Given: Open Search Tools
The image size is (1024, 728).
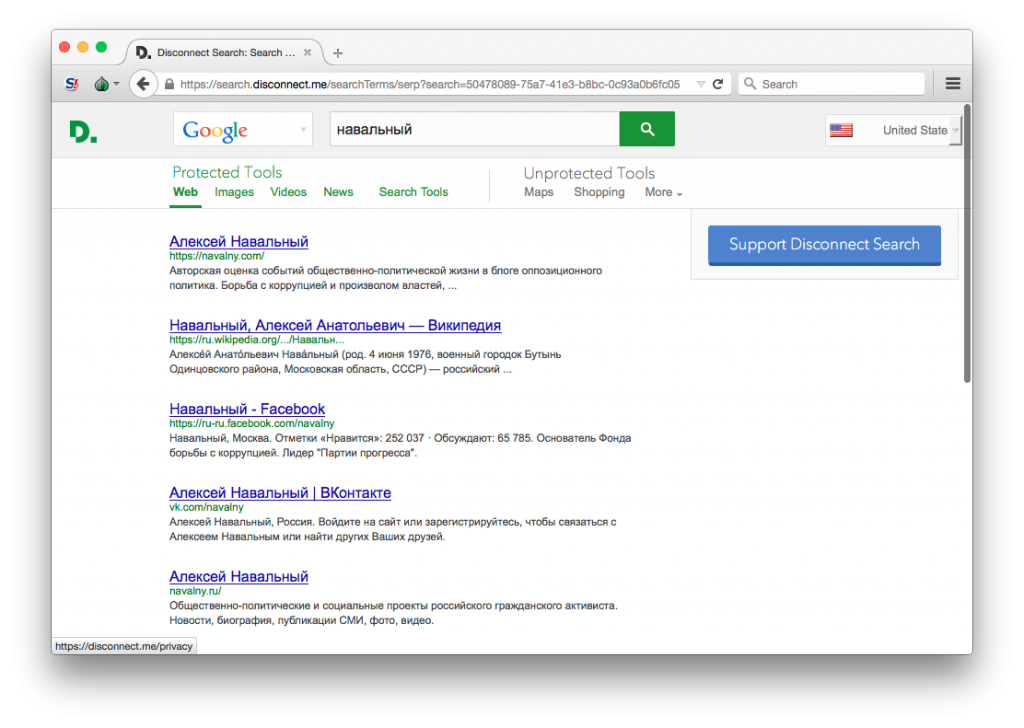Looking at the screenshot, I should pyautogui.click(x=413, y=192).
